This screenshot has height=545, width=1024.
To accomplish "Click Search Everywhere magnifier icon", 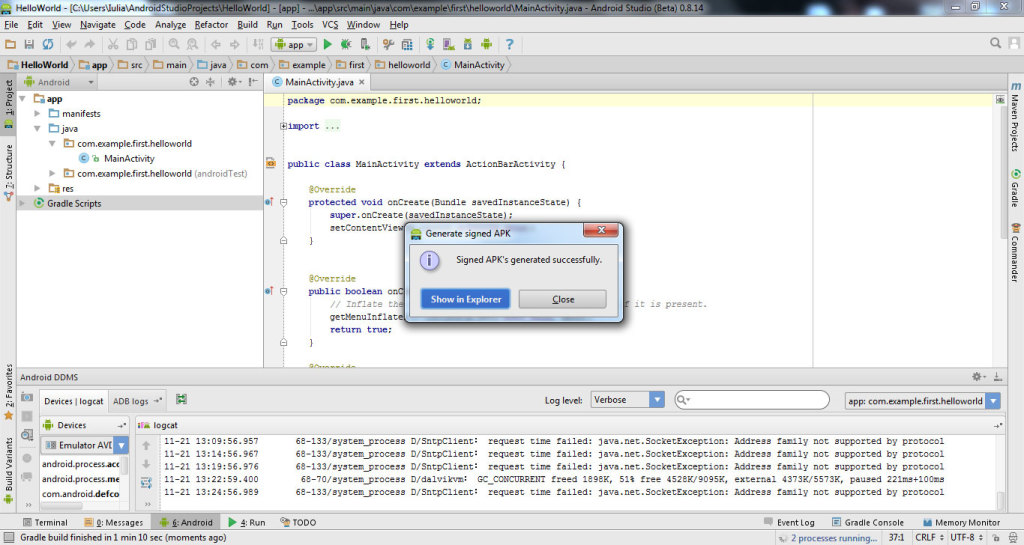I will pyautogui.click(x=995, y=43).
